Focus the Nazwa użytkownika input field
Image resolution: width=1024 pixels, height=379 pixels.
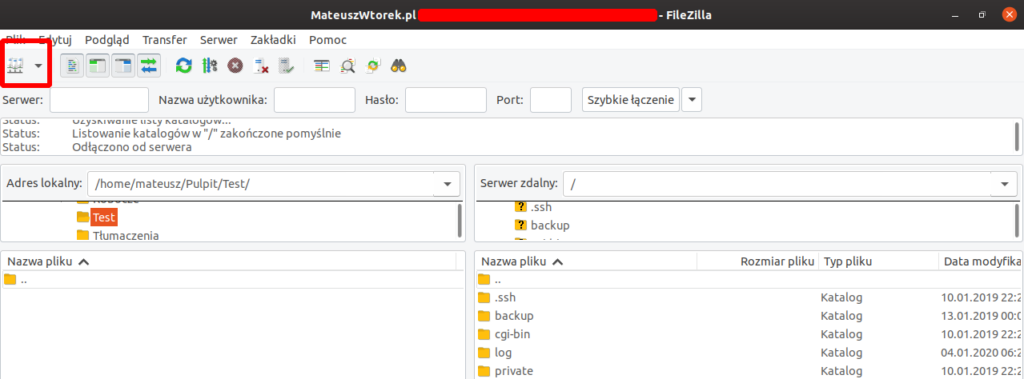[315, 100]
